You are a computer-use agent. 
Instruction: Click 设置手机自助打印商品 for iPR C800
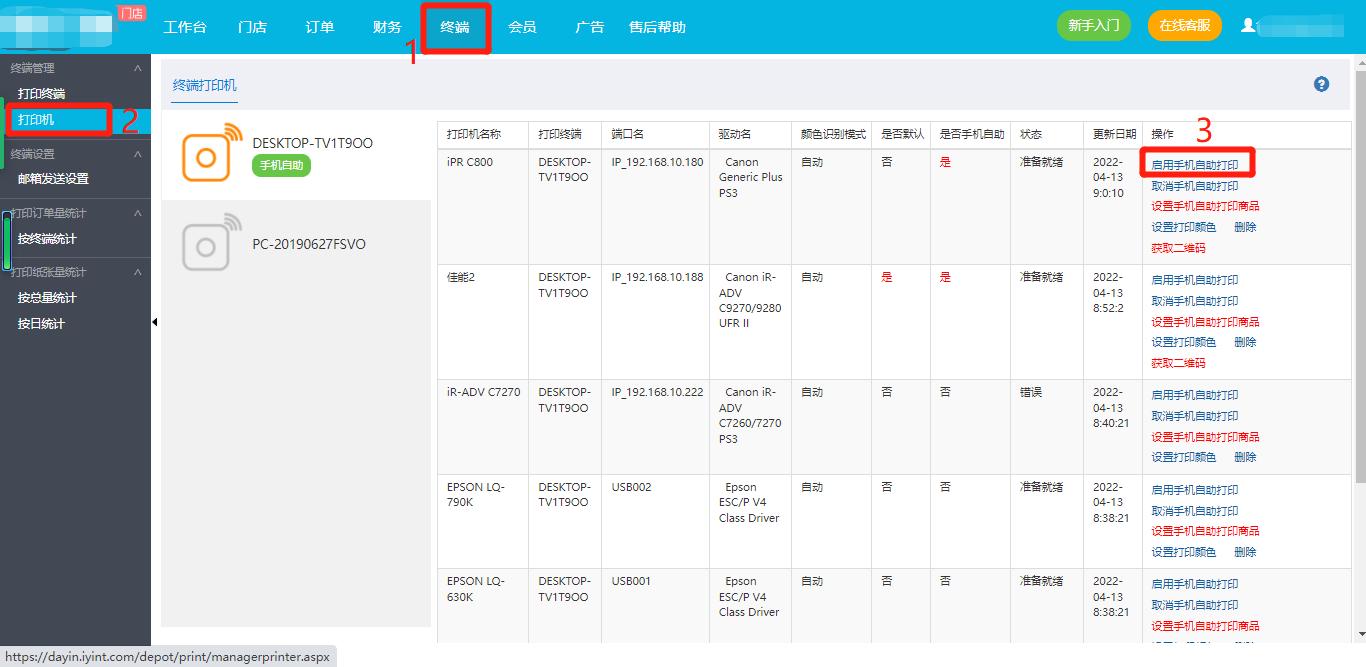[1205, 206]
